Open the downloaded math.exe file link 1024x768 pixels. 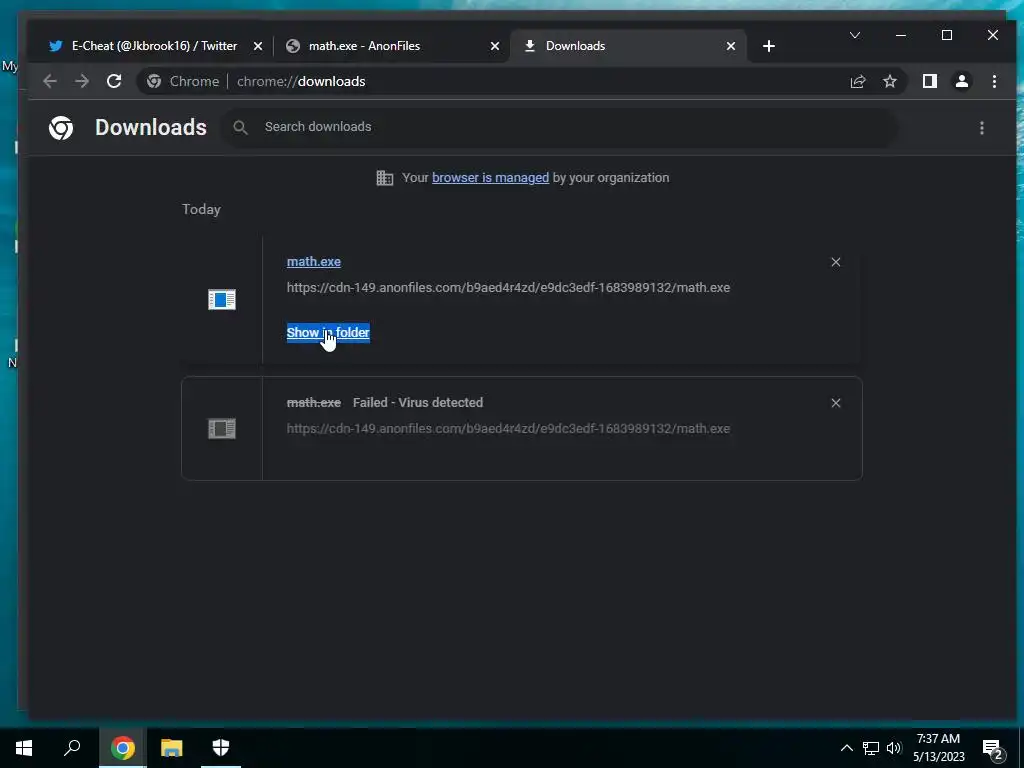[313, 262]
